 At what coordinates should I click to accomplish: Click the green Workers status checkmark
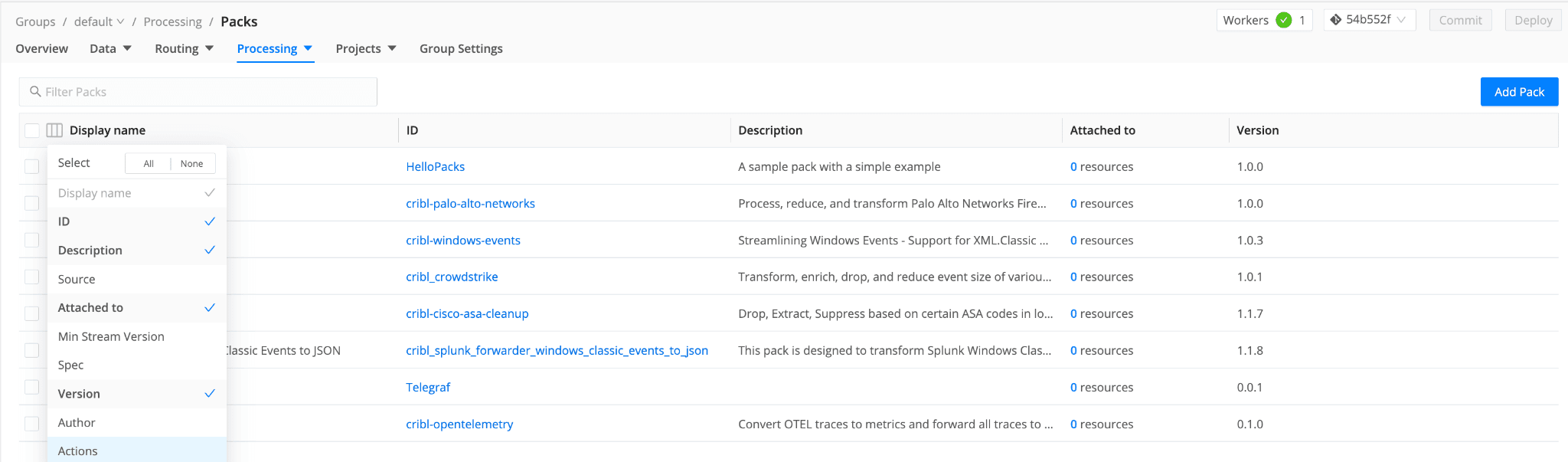[x=1284, y=21]
